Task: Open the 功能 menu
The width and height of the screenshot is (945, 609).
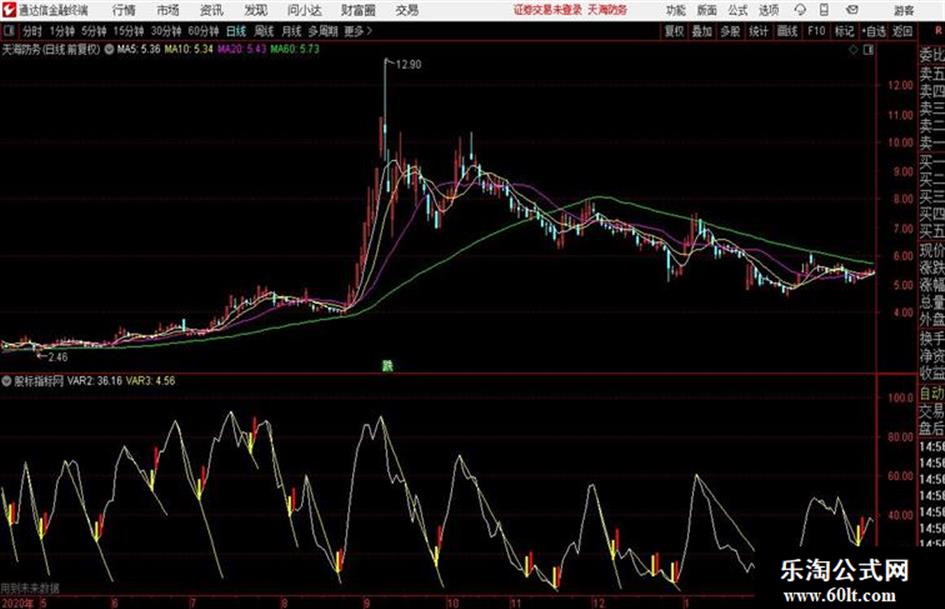Action: [x=676, y=10]
